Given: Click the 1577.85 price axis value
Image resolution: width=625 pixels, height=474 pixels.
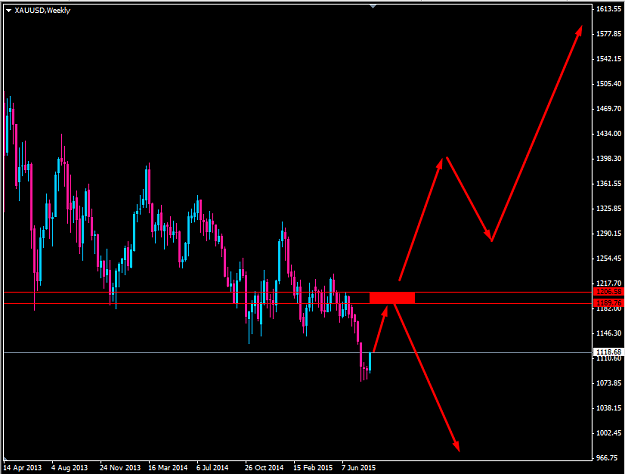Looking at the screenshot, I should point(609,34).
